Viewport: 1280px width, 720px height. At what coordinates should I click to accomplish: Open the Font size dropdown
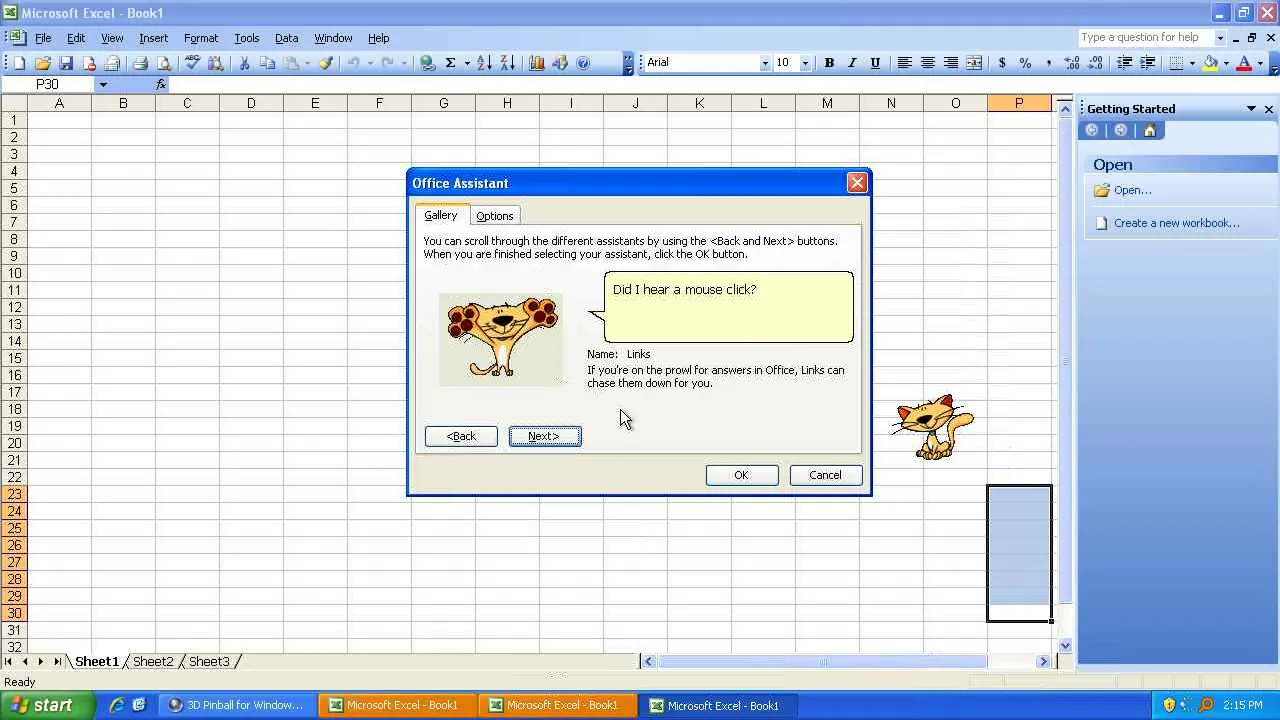pos(805,63)
